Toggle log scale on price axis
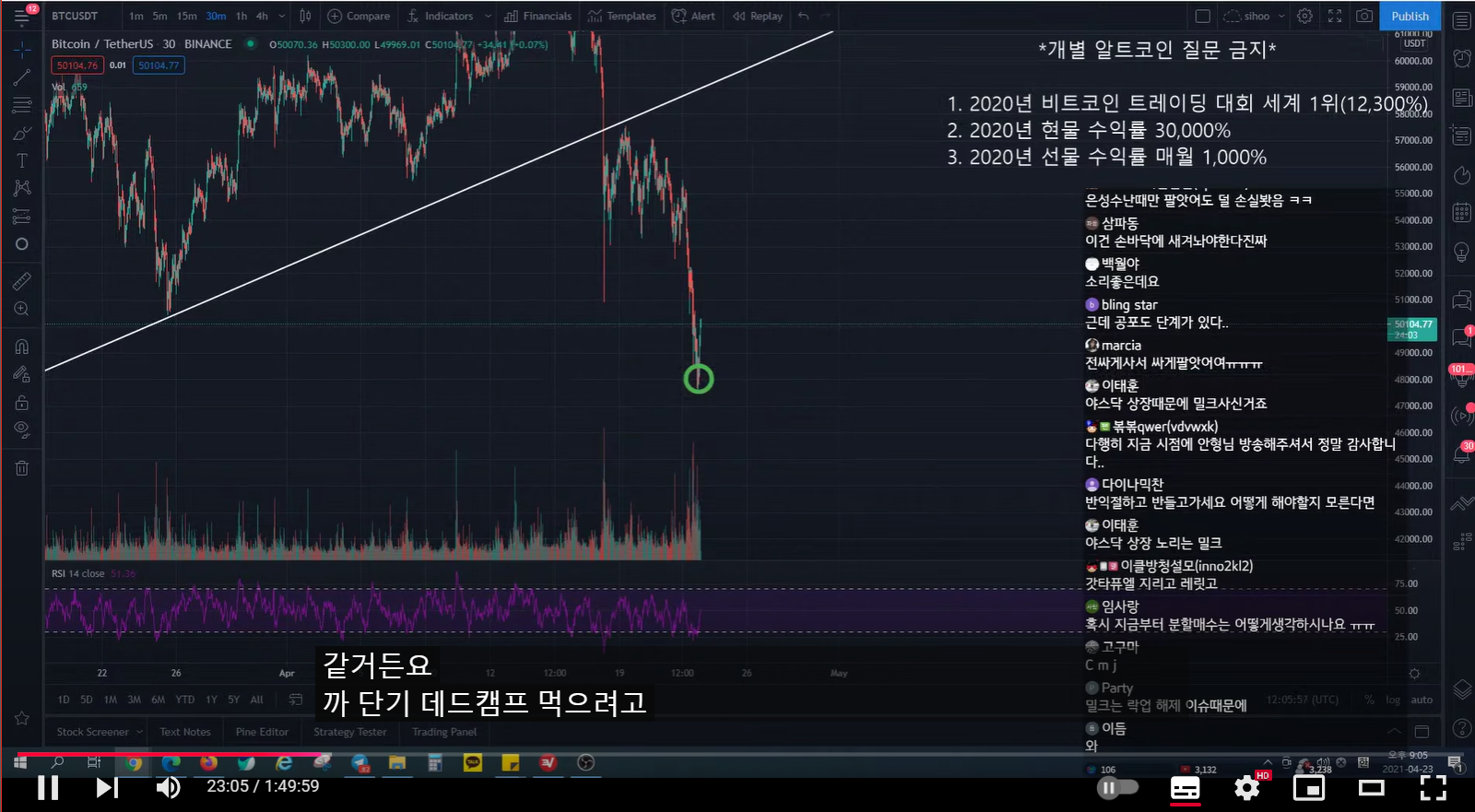The height and width of the screenshot is (812, 1475). coord(1393,700)
